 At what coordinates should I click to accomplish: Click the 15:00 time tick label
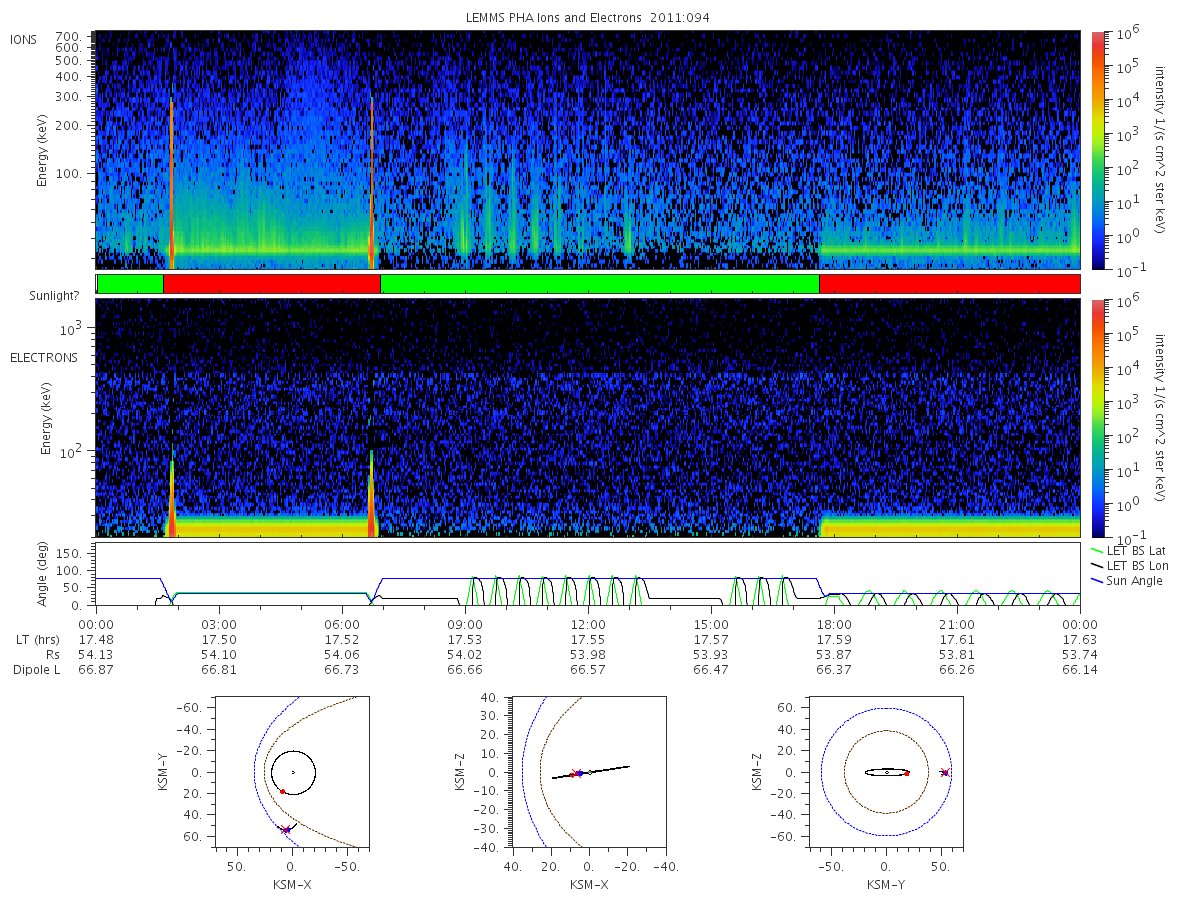pos(712,625)
